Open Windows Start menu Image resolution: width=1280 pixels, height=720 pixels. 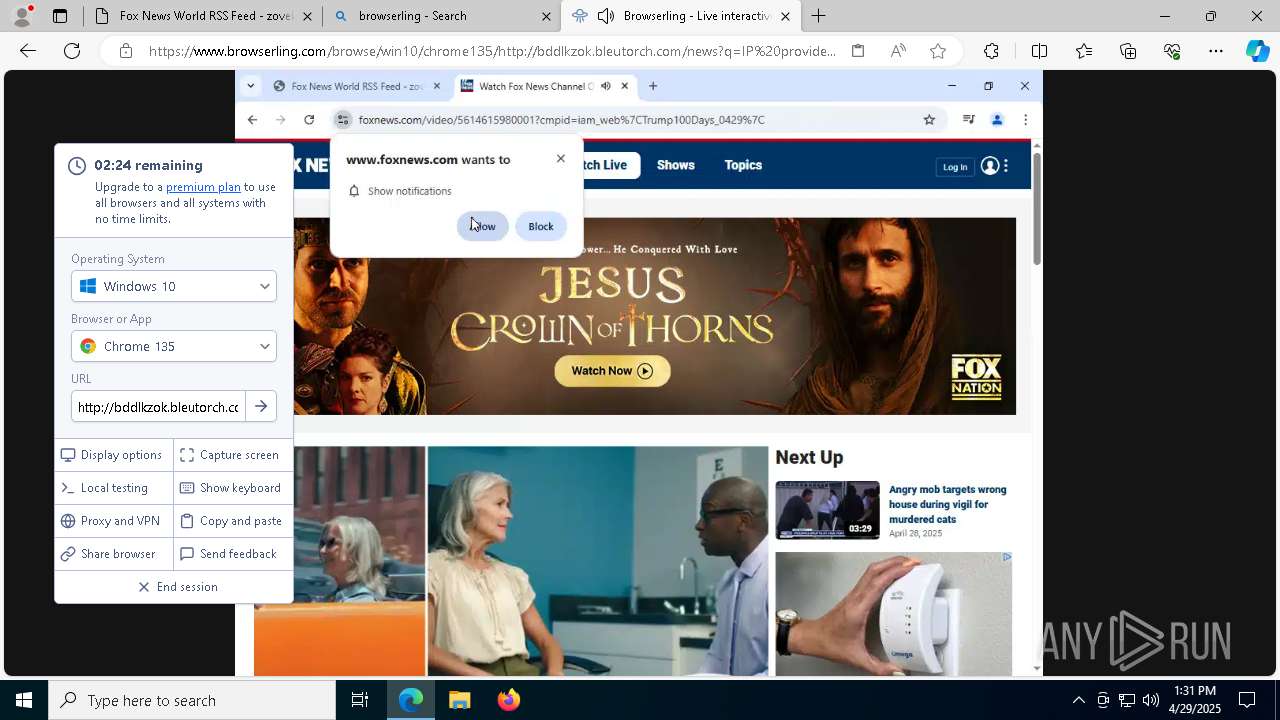point(24,700)
